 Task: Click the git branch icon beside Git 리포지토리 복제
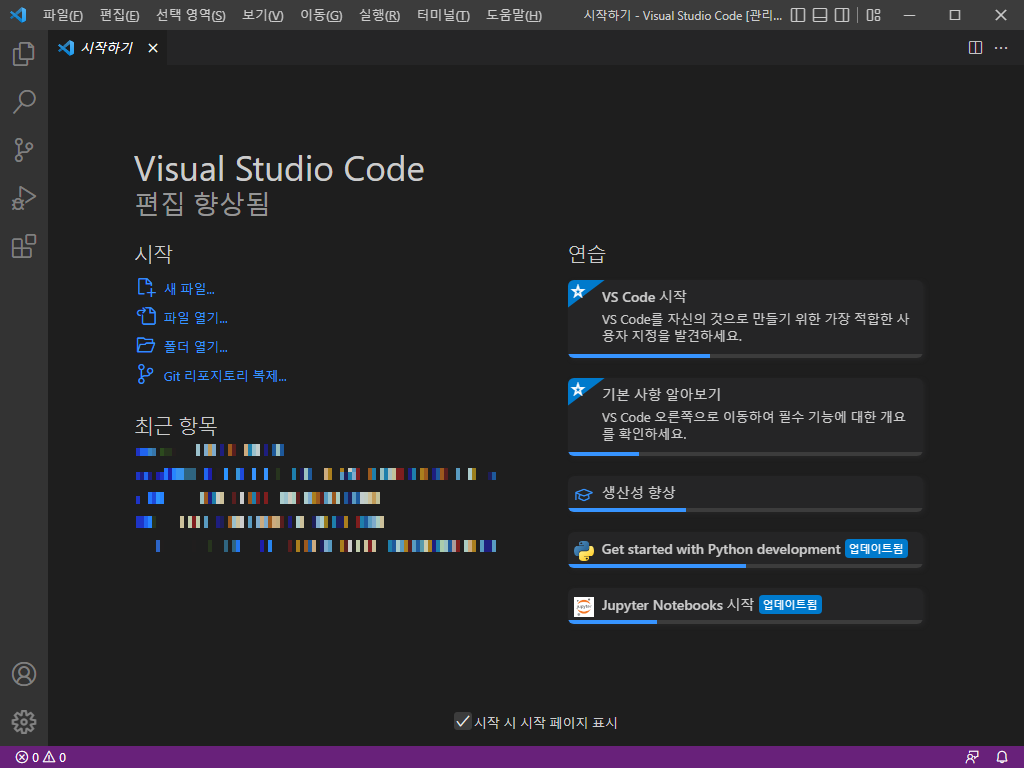[145, 374]
